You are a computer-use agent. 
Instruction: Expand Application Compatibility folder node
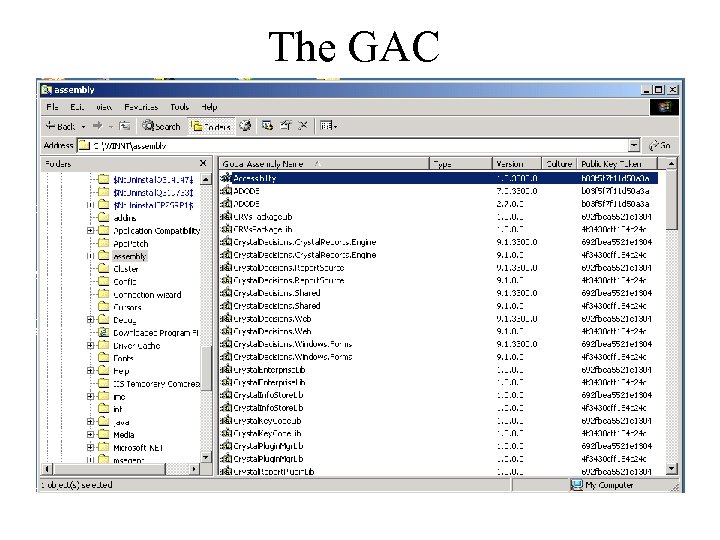(90, 231)
